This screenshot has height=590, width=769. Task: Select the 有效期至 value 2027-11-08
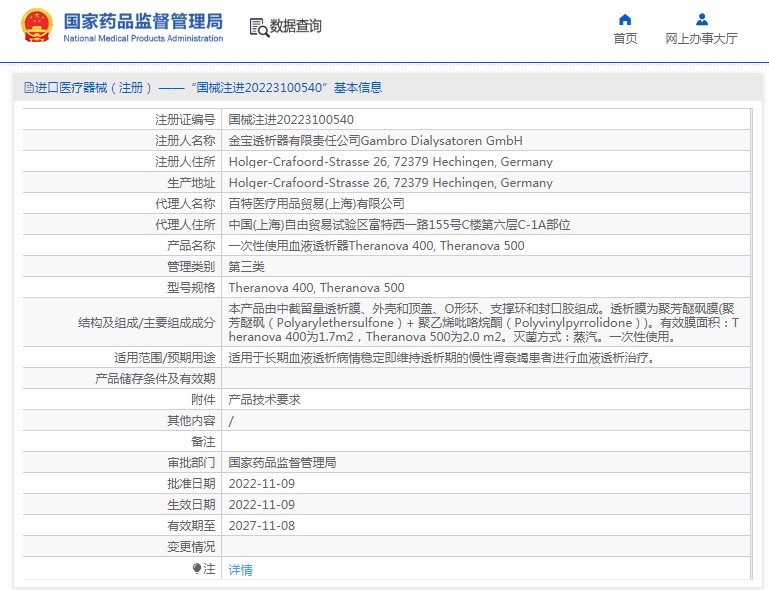[261, 526]
